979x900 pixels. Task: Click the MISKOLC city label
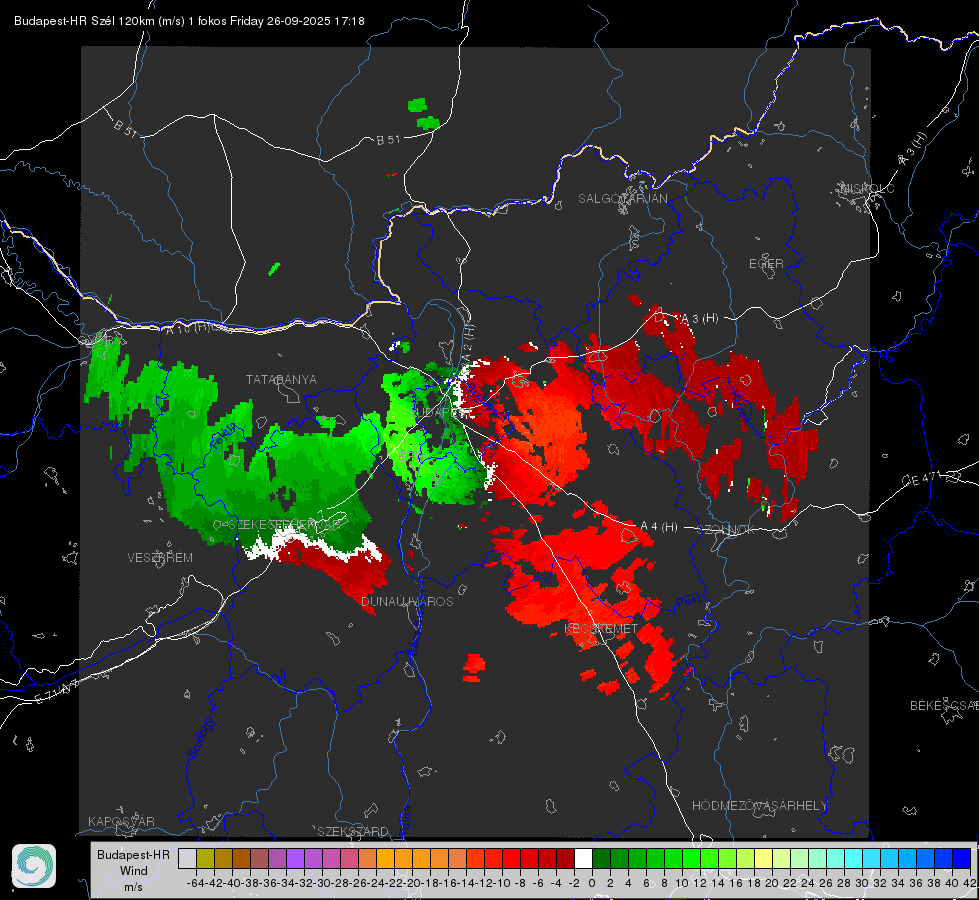pos(868,188)
